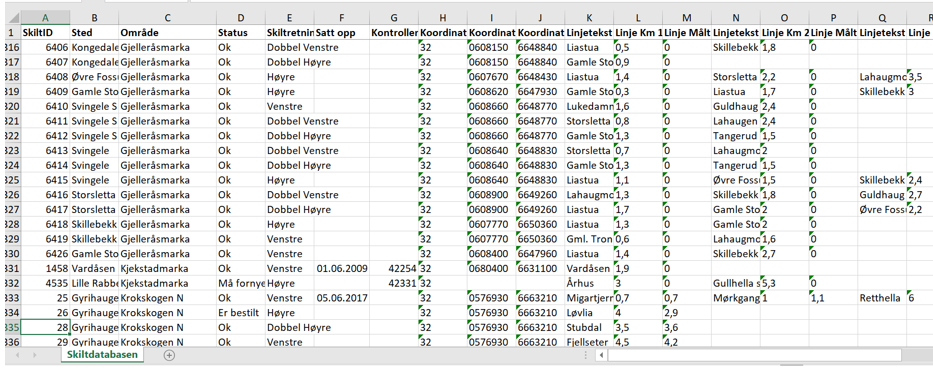Click Gullhella cell in row 332
Screen dimensions: 933x378
coord(735,283)
